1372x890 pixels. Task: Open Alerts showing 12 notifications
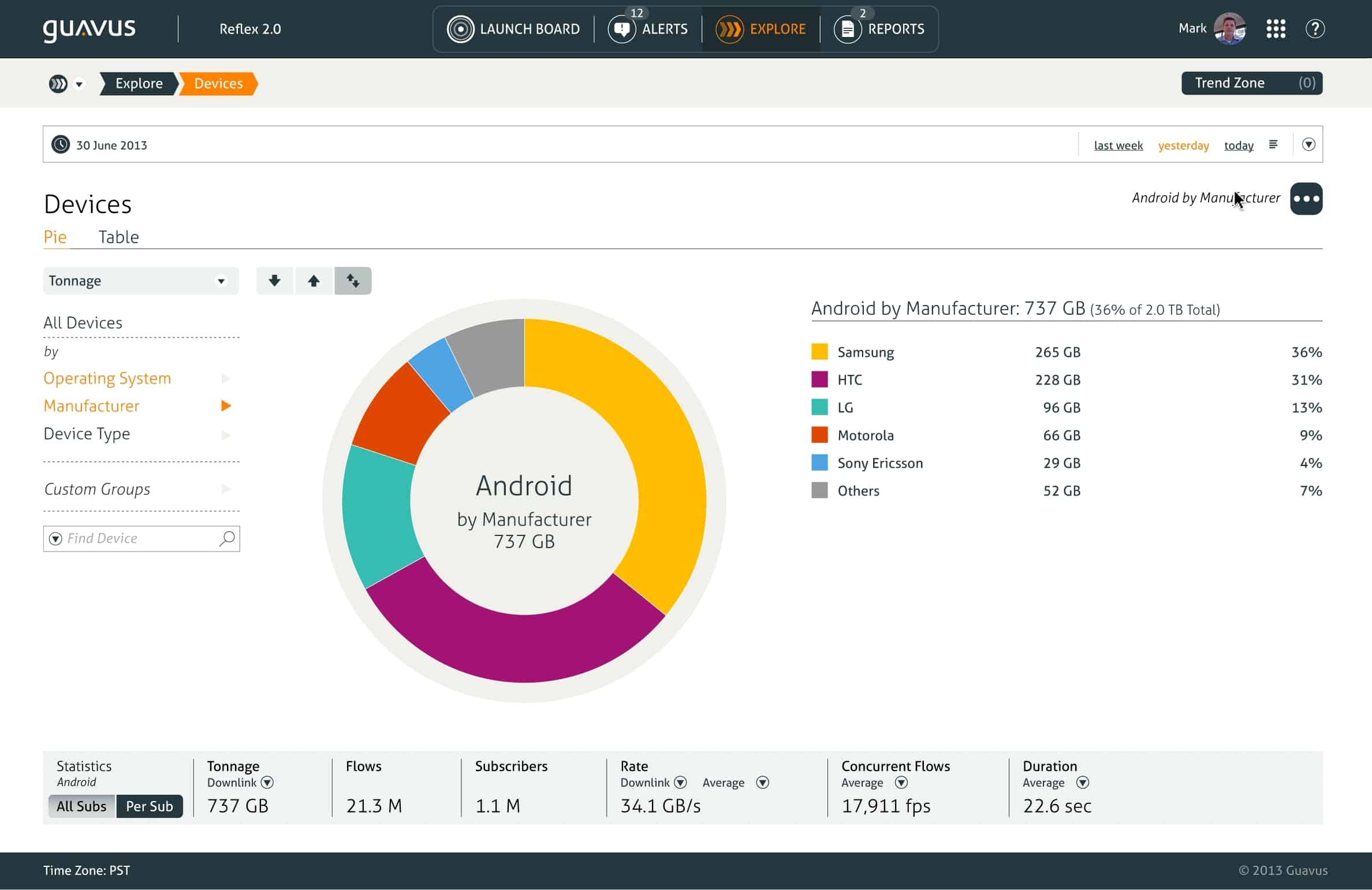click(647, 28)
